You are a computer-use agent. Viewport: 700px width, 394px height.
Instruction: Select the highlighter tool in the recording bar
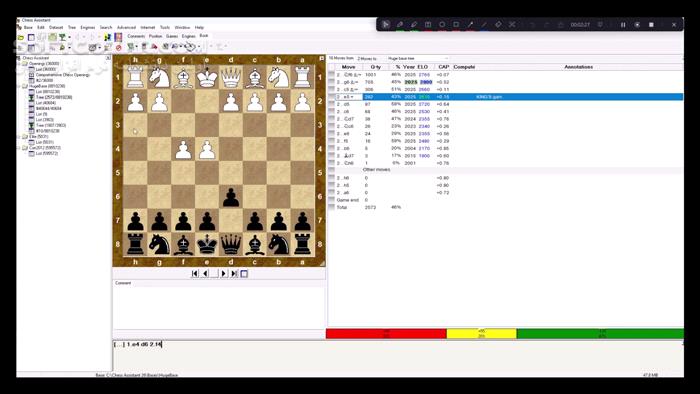pos(414,25)
